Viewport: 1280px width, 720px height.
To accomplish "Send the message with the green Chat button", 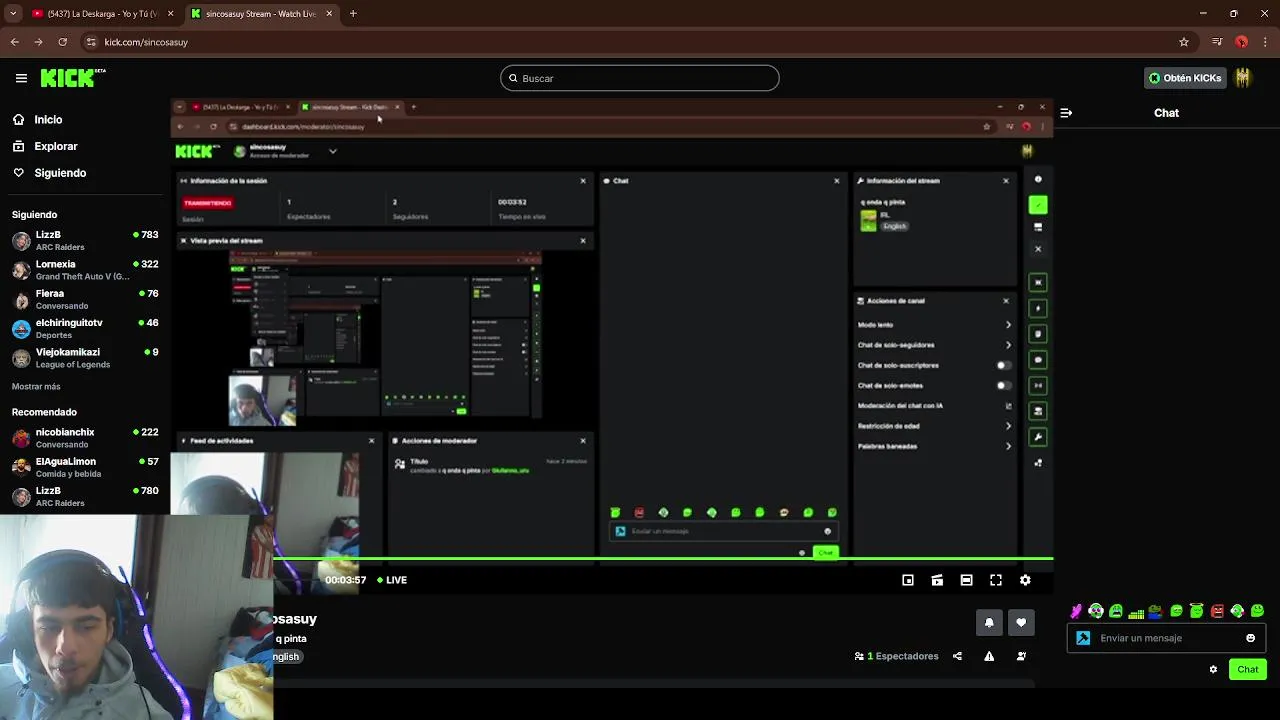I will pyautogui.click(x=1248, y=669).
